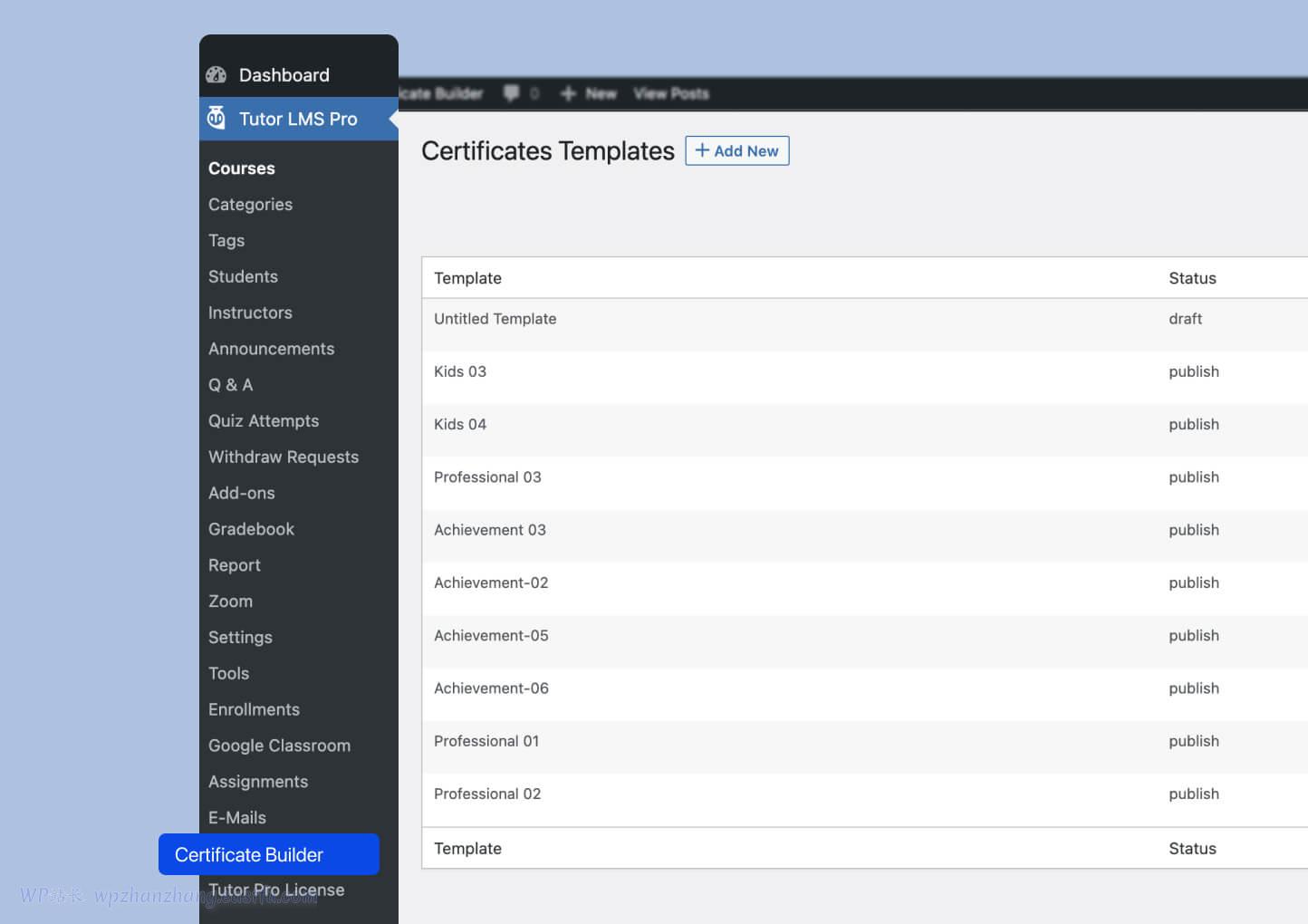Screen dimensions: 1308x924
Task: Open Google Classroom settings page
Action: click(279, 746)
